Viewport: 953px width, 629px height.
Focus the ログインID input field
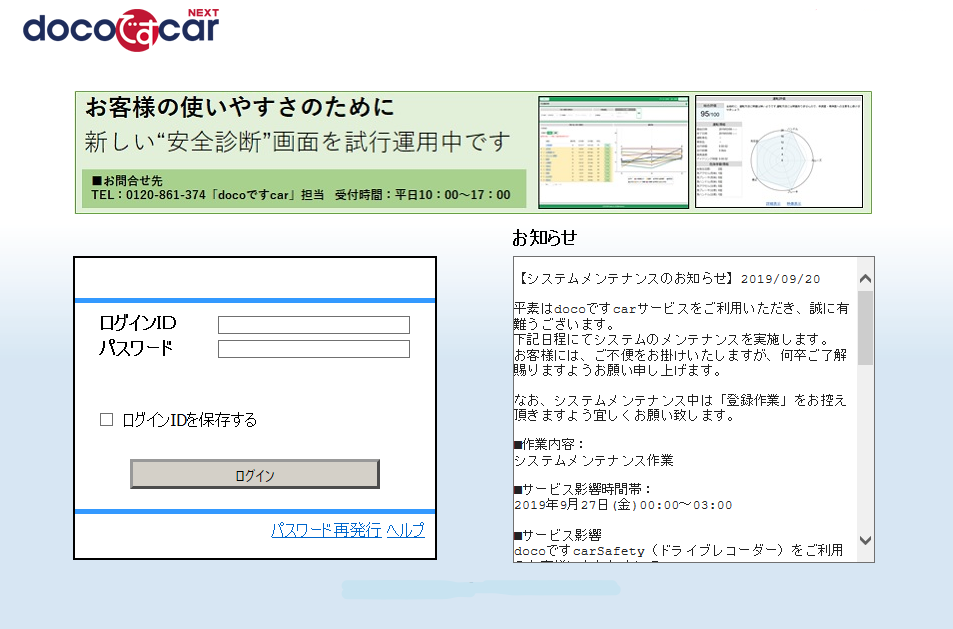314,325
